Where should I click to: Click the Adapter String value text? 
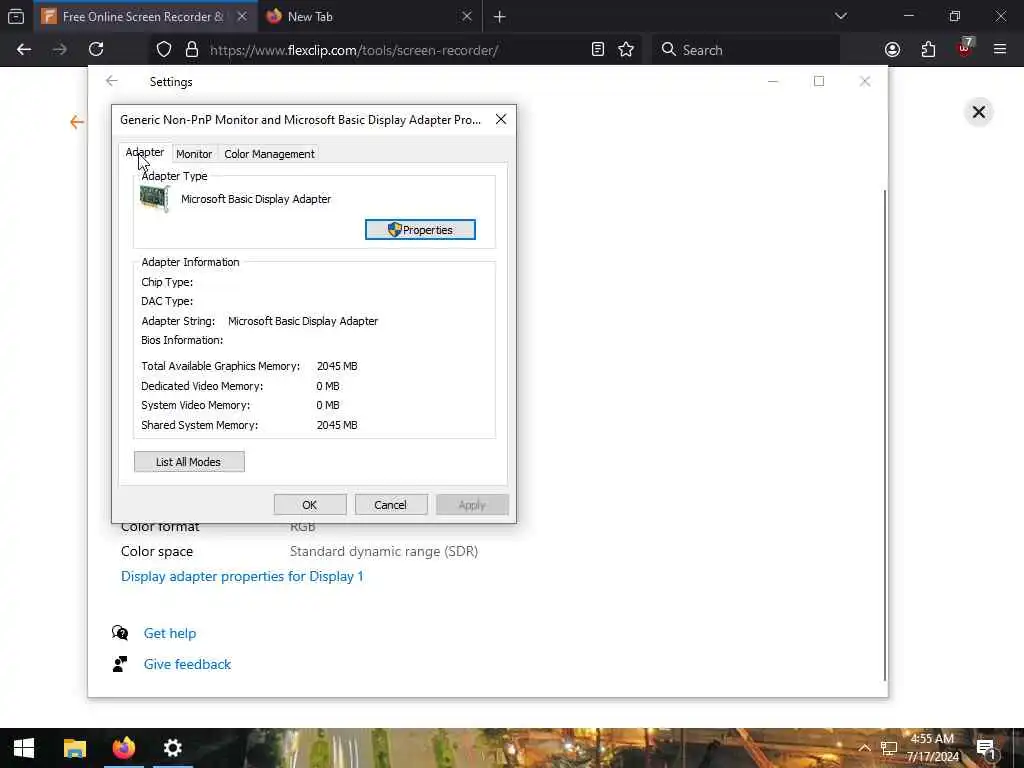(303, 321)
